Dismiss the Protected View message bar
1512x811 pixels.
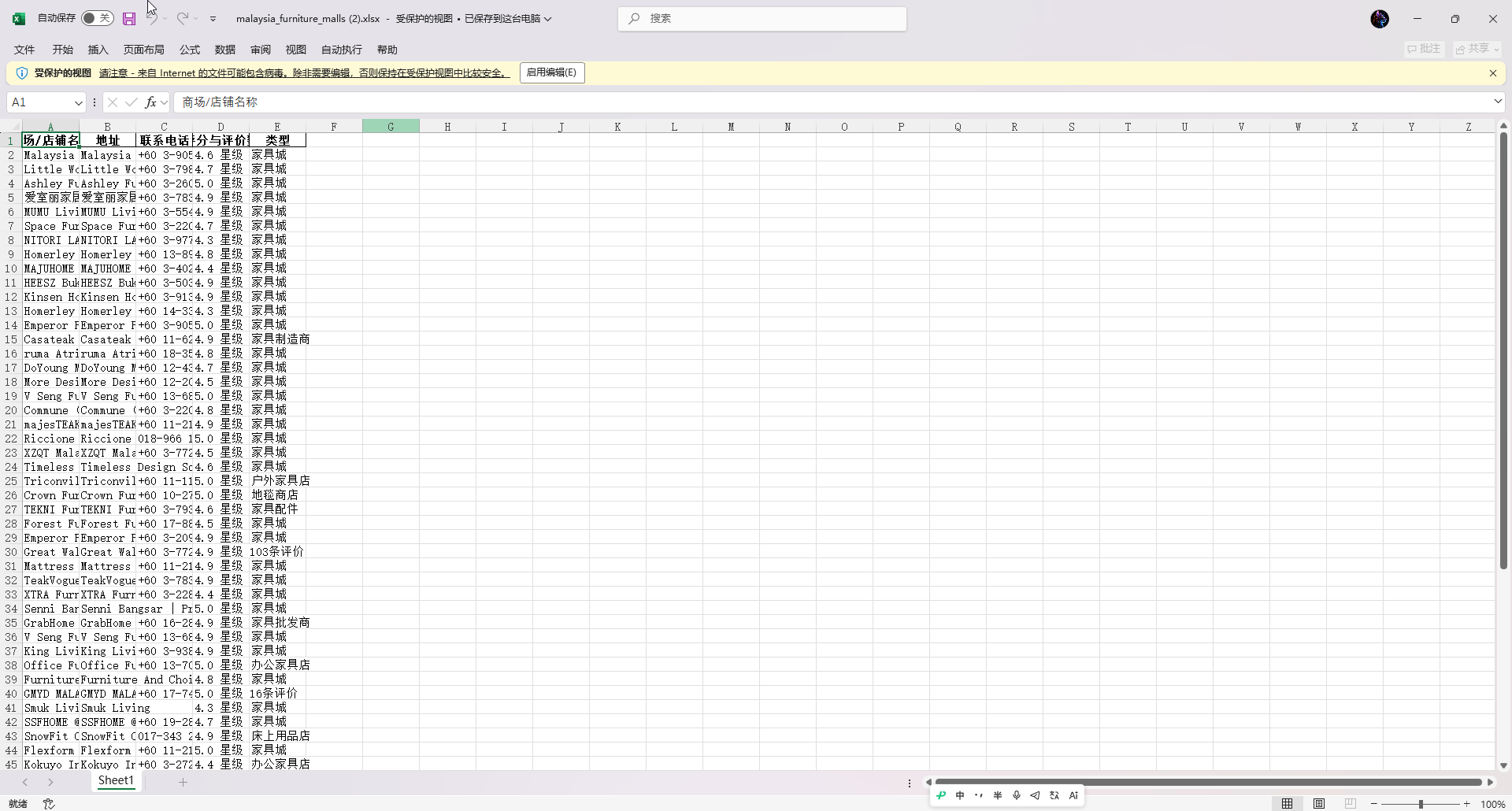pyautogui.click(x=1493, y=73)
